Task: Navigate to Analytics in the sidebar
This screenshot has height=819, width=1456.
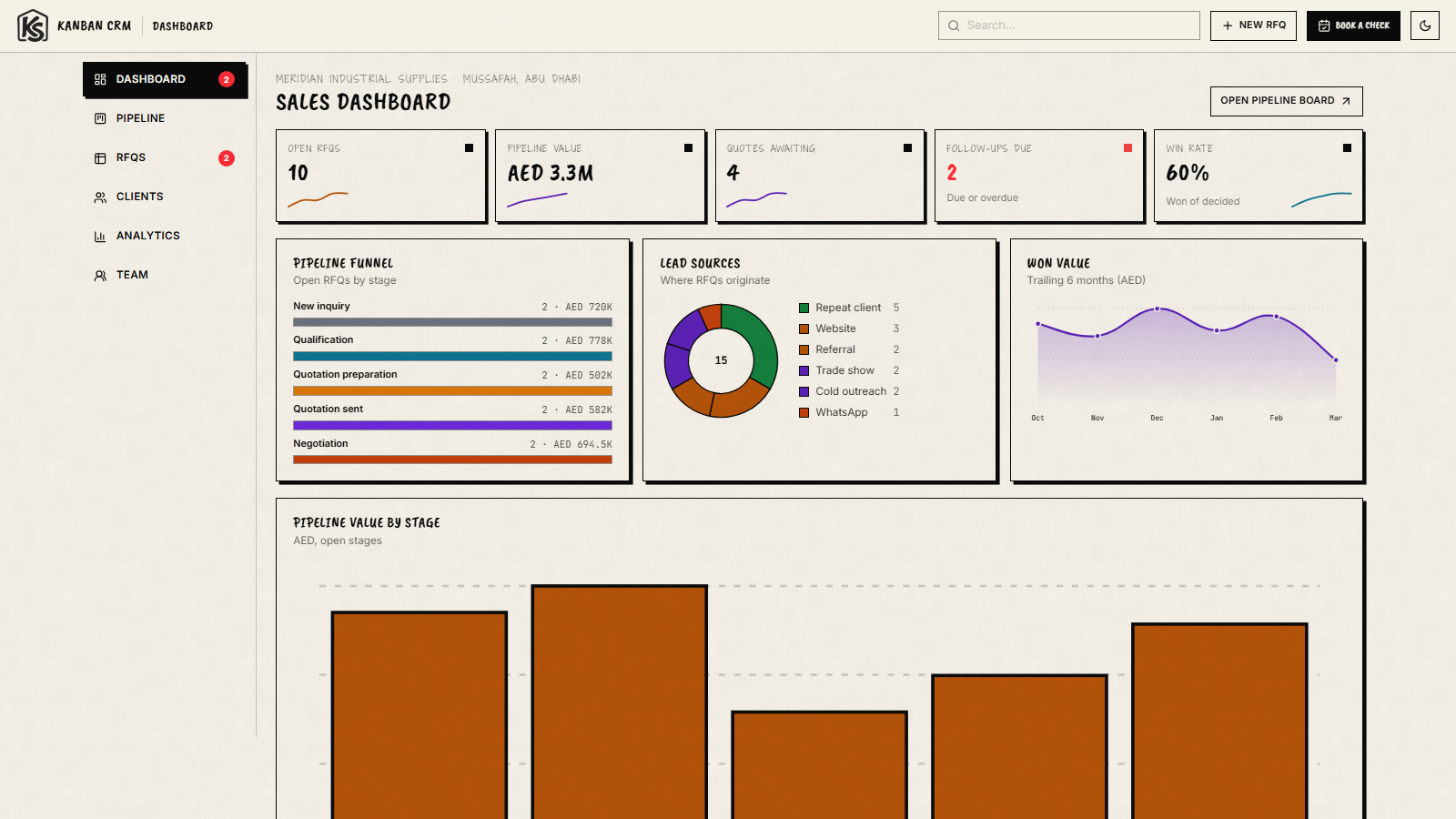Action: [165, 236]
